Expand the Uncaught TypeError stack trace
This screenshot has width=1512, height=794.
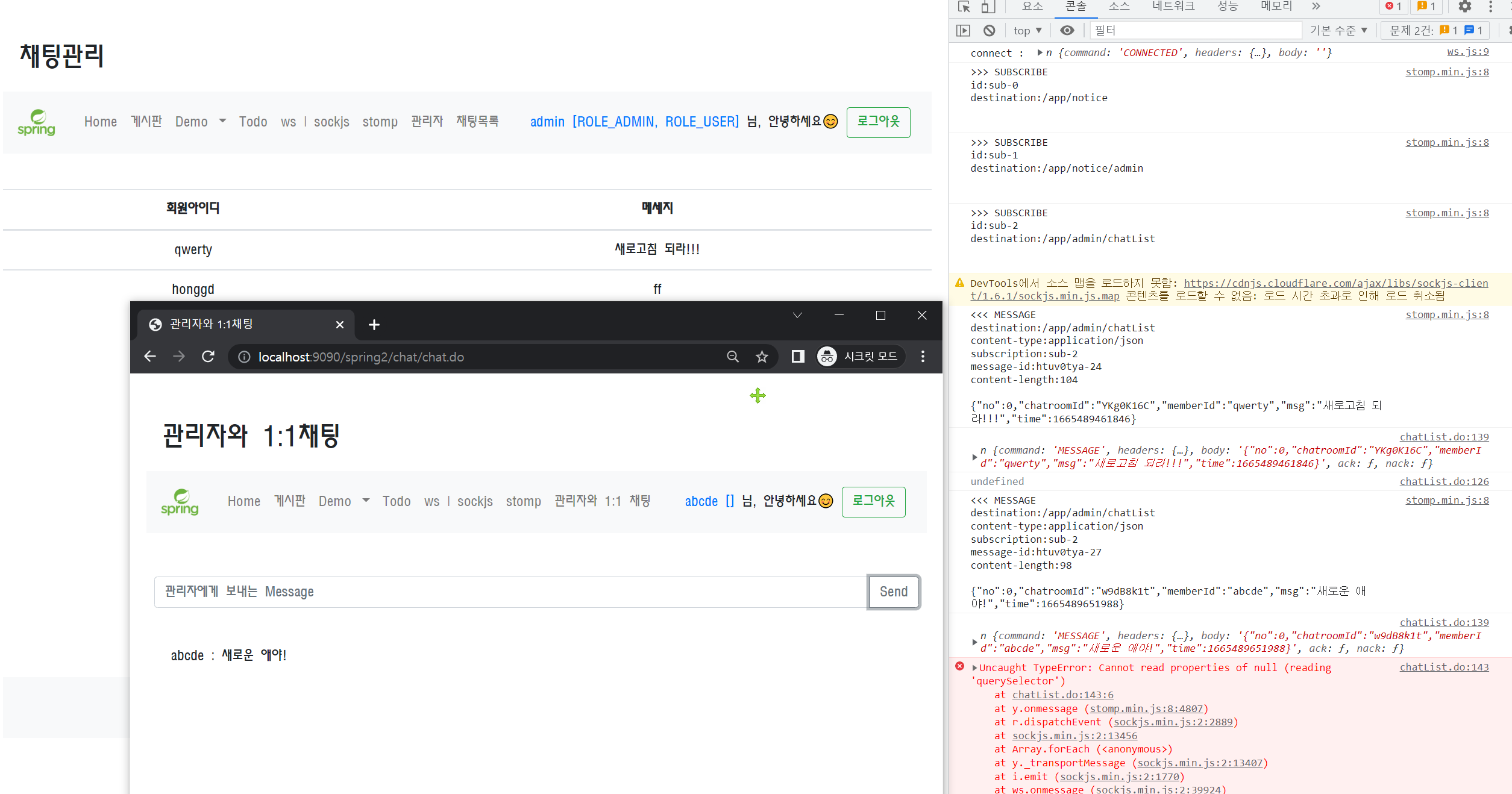click(974, 667)
